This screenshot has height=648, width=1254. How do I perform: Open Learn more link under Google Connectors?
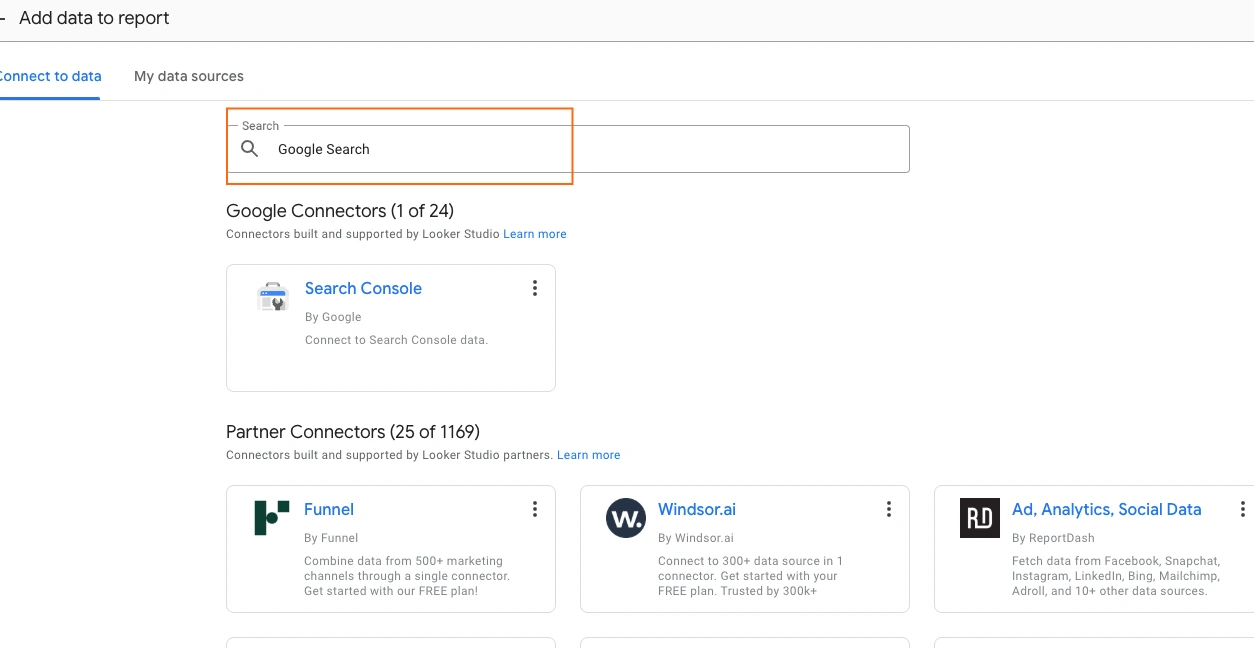535,234
